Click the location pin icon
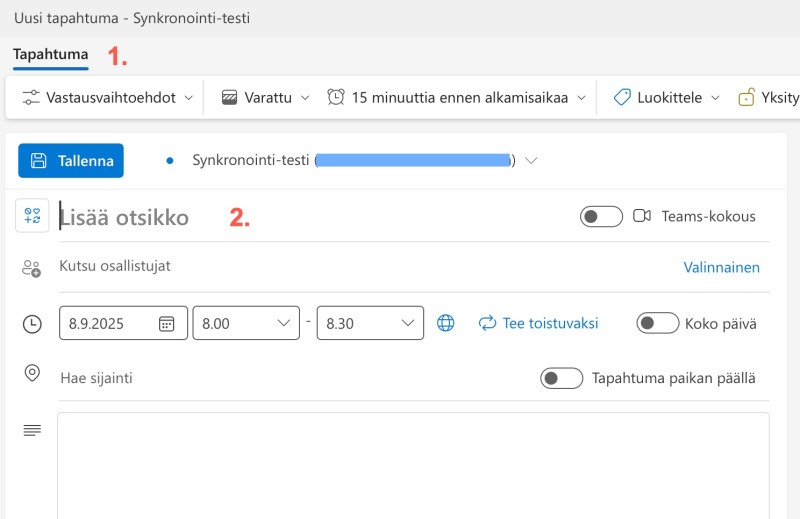 pyautogui.click(x=32, y=373)
